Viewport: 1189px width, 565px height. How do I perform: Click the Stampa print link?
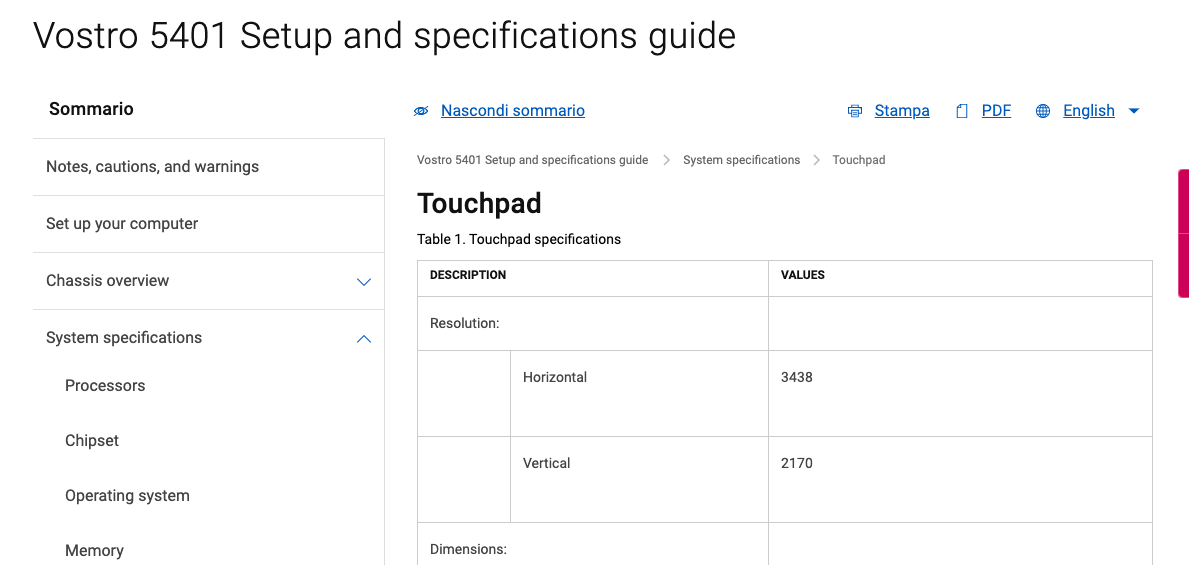coord(902,111)
